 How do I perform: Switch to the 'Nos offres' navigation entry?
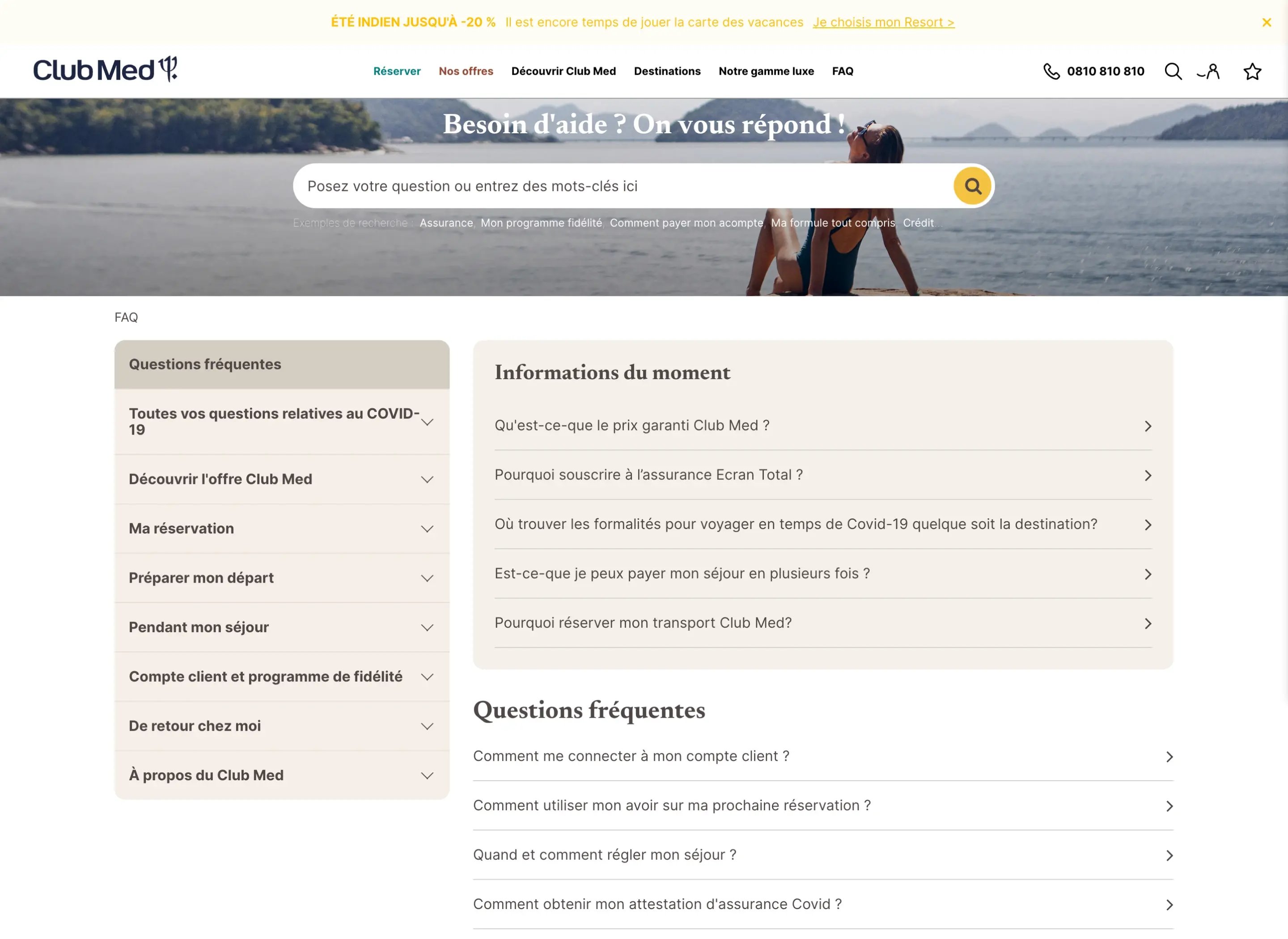coord(466,71)
